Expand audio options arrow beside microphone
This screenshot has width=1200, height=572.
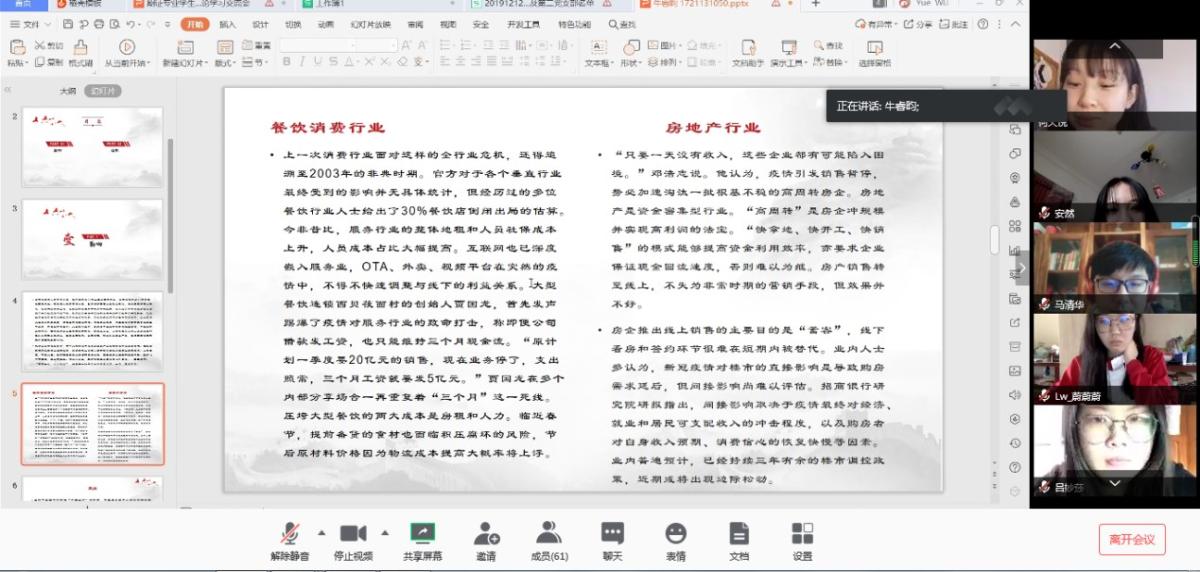tap(321, 532)
